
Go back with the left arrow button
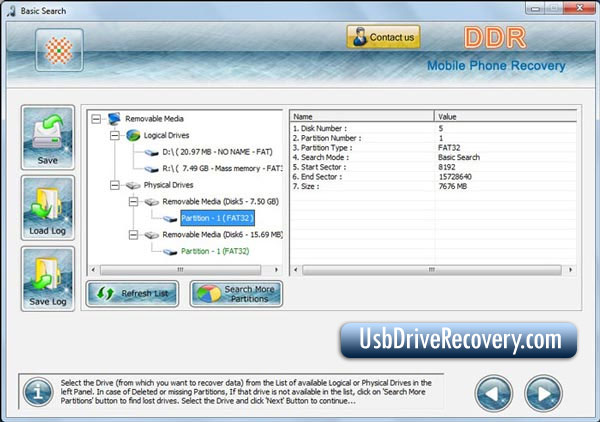tap(494, 393)
